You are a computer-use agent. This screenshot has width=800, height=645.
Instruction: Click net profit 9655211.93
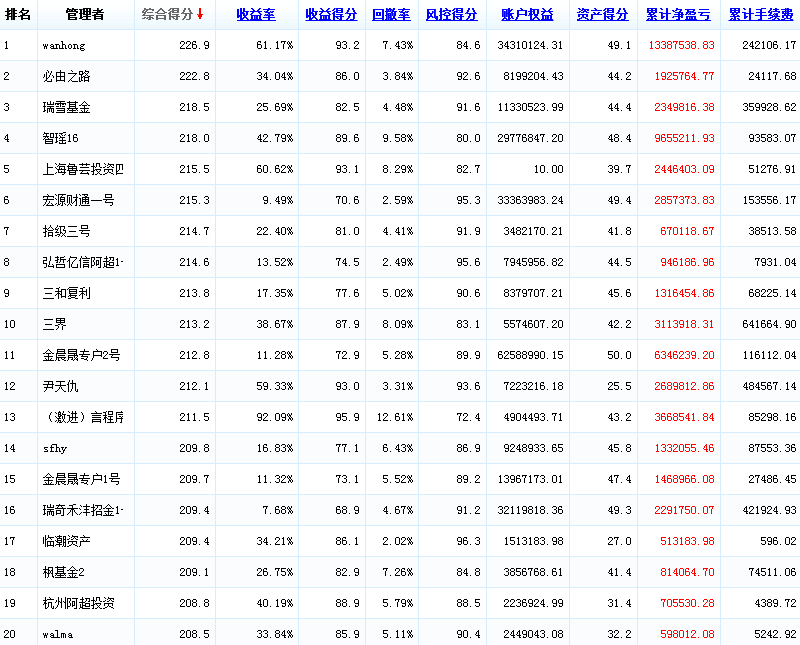684,138
